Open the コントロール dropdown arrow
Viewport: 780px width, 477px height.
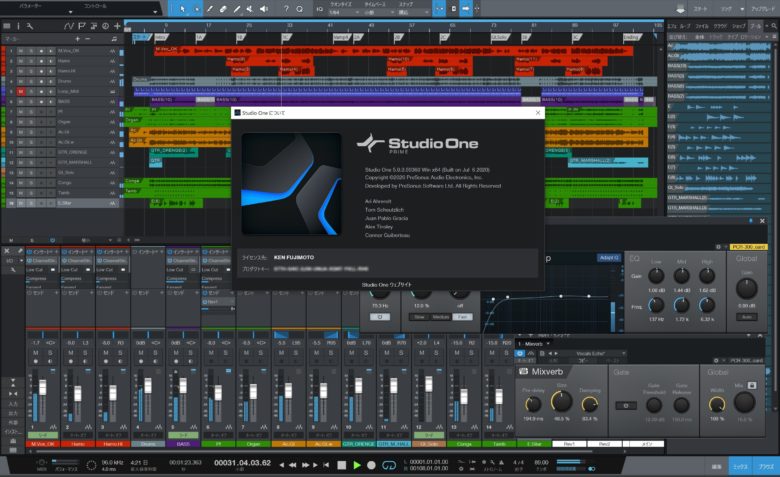(x=155, y=11)
